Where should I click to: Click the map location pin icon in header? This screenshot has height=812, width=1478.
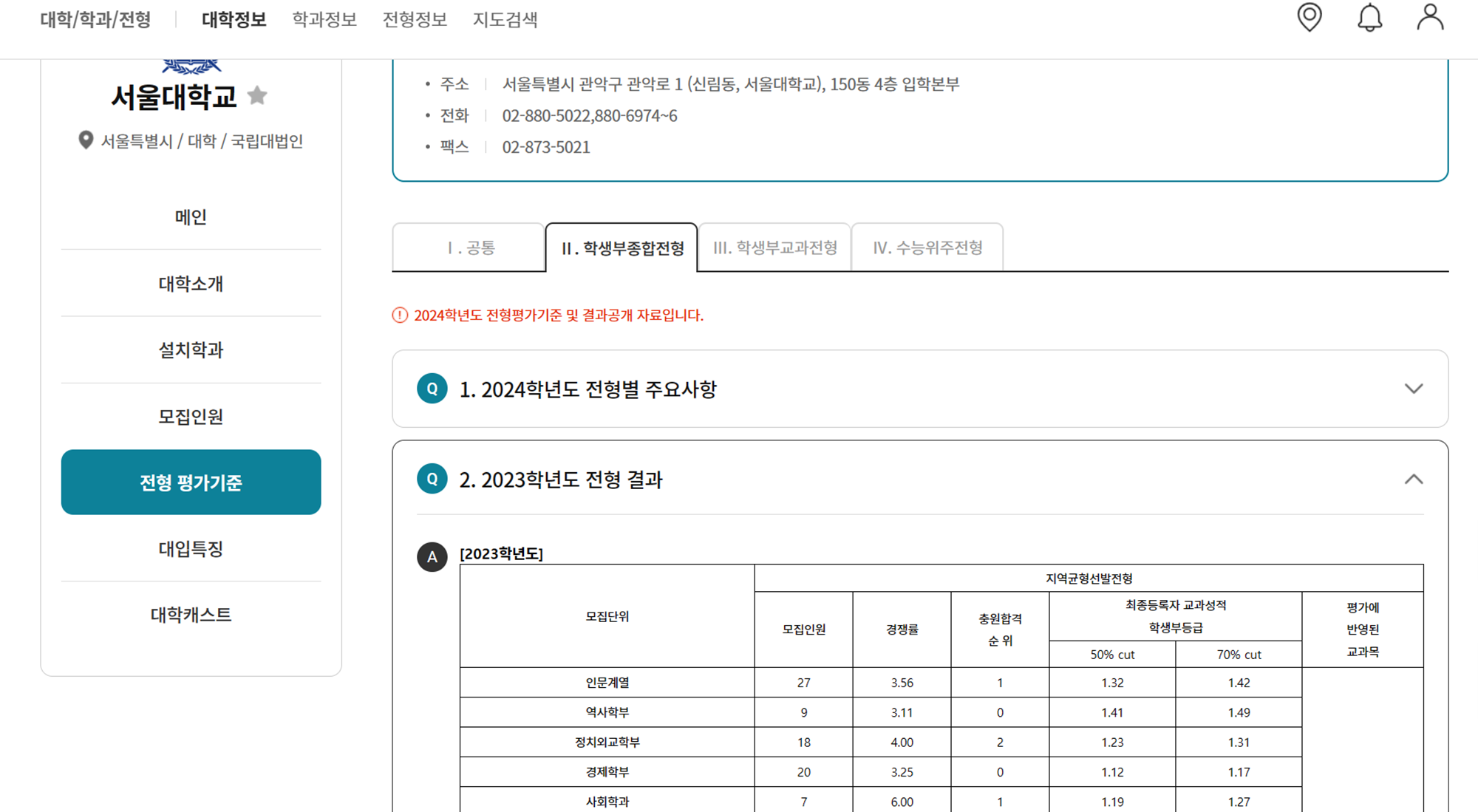click(x=1309, y=17)
